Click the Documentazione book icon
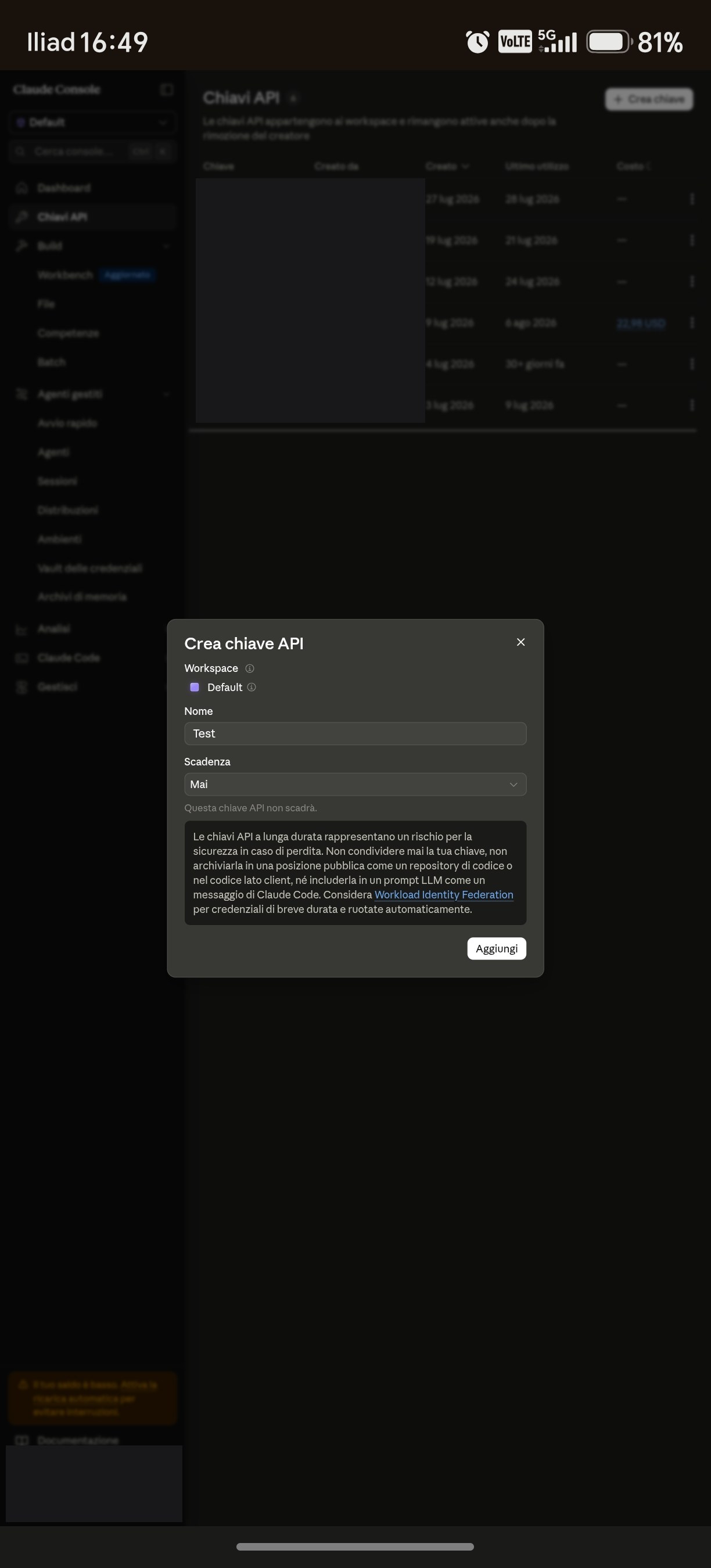This screenshot has height=1568, width=711. coord(22,1440)
